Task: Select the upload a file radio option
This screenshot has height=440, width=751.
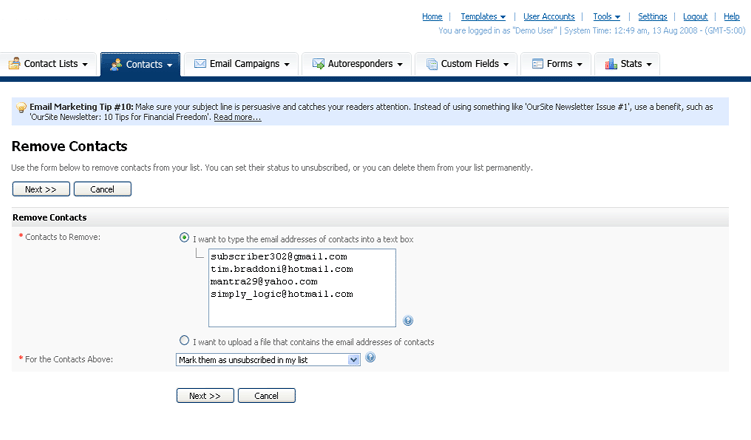Action: 184,340
